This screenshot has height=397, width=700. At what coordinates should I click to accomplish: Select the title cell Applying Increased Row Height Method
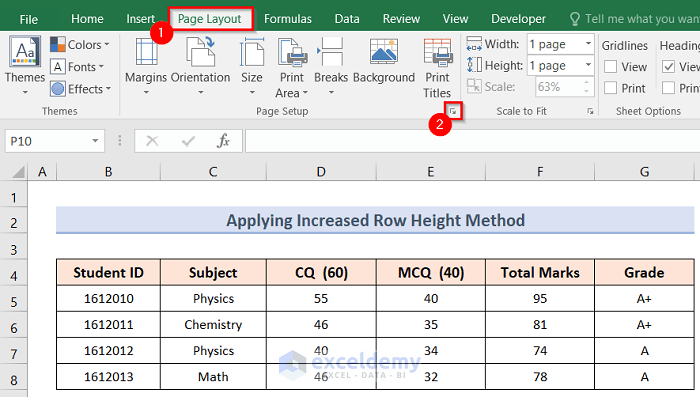pyautogui.click(x=375, y=220)
